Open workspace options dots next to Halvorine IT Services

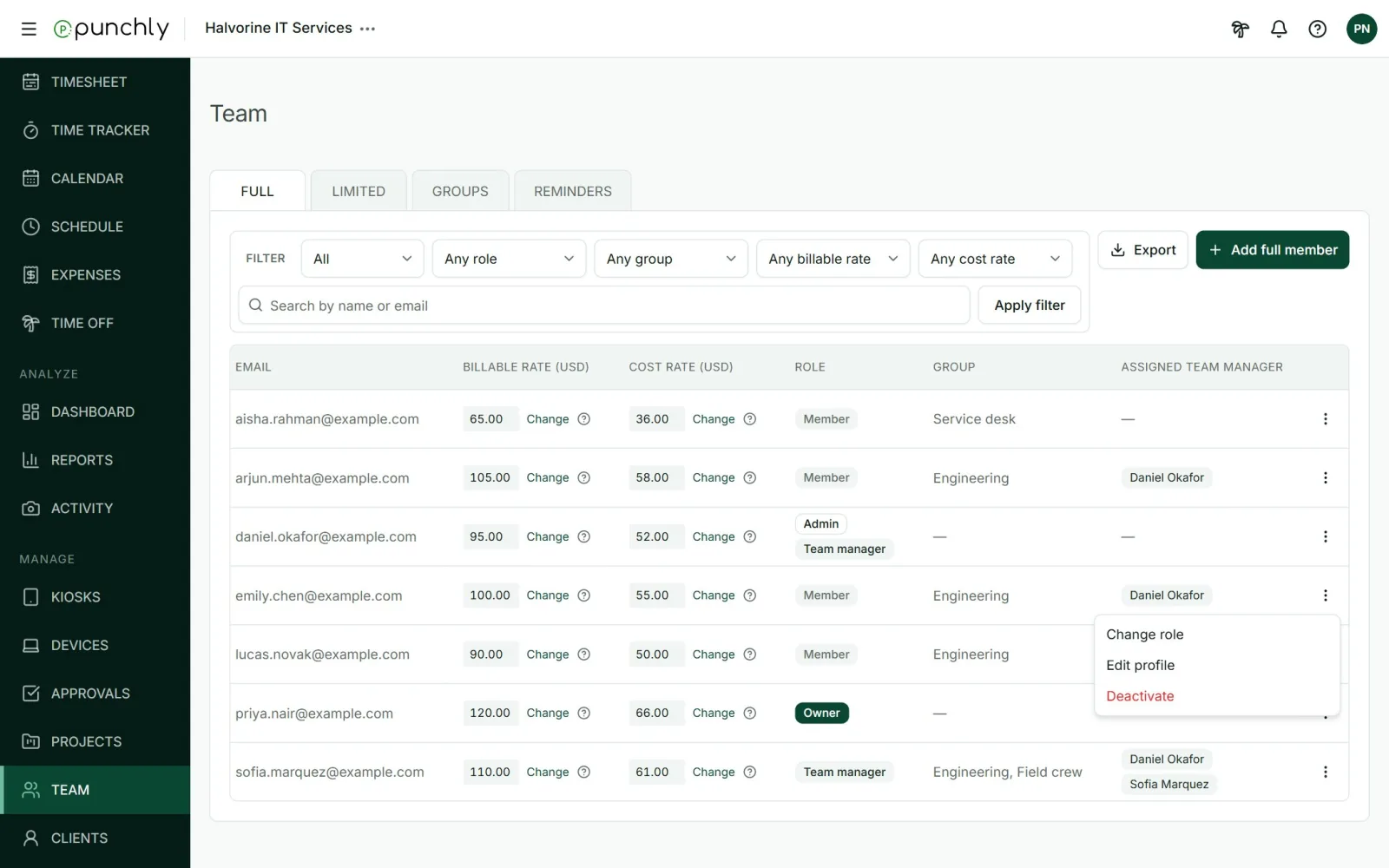coord(368,29)
